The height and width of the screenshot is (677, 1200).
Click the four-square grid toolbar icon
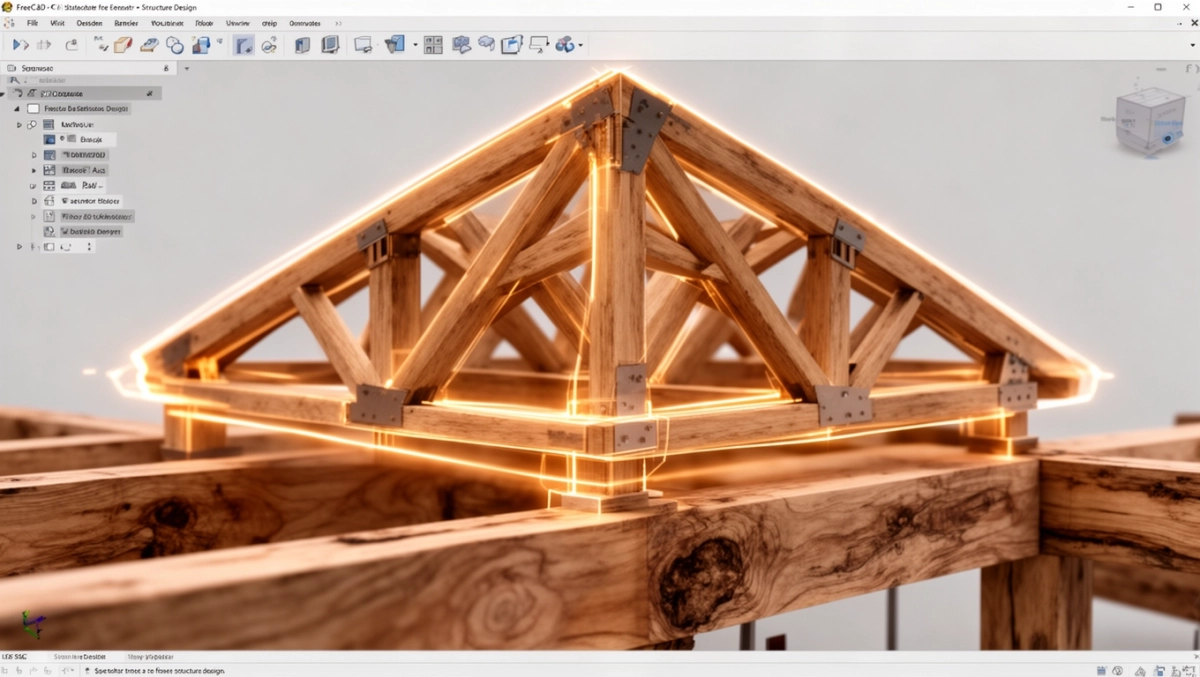coord(433,45)
